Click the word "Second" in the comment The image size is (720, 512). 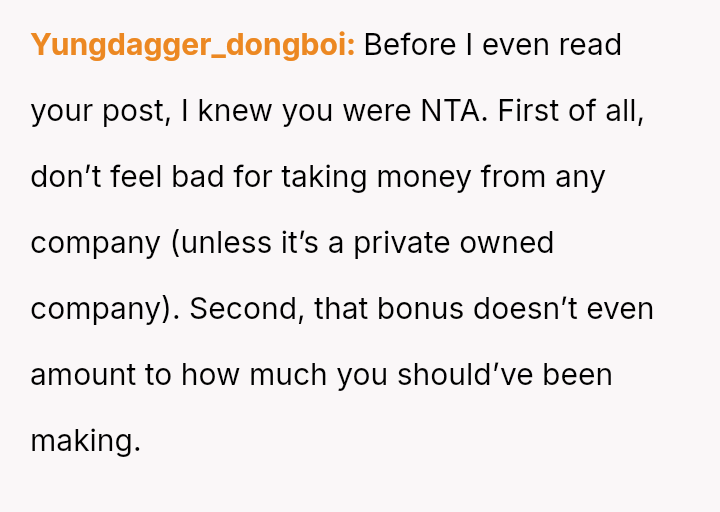click(246, 309)
